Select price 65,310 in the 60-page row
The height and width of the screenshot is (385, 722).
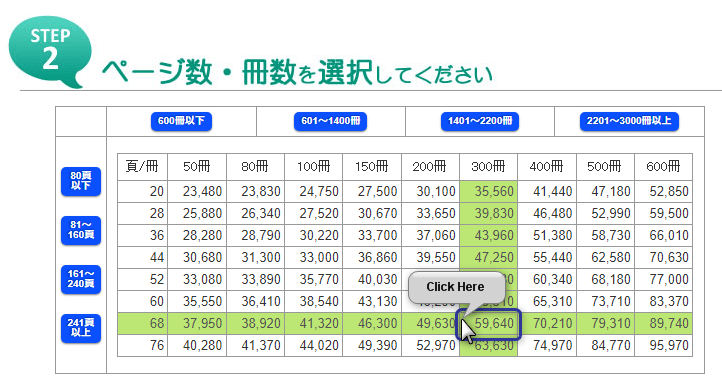[547, 302]
